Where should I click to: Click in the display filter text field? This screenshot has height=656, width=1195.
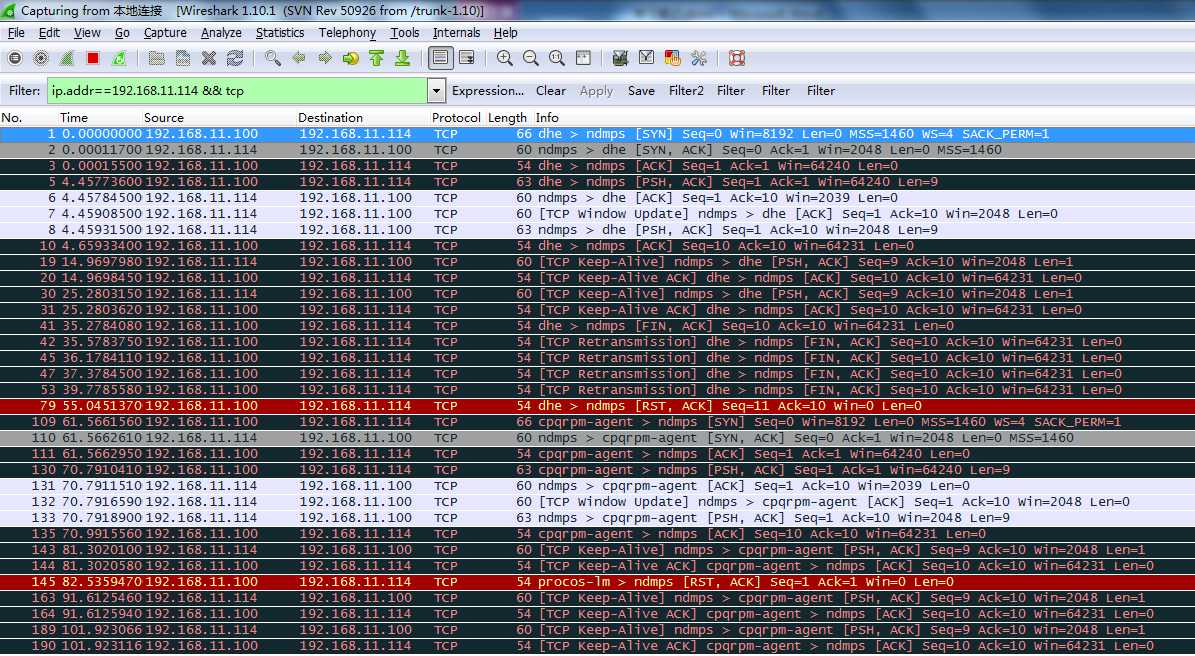(x=237, y=91)
